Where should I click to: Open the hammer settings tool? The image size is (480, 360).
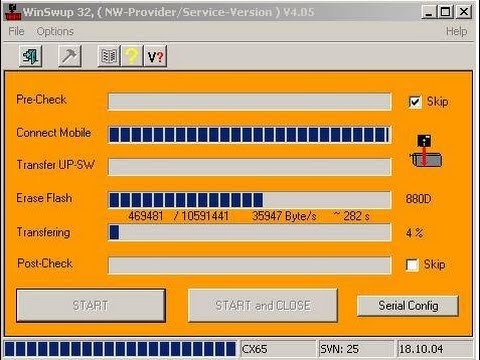coord(70,56)
